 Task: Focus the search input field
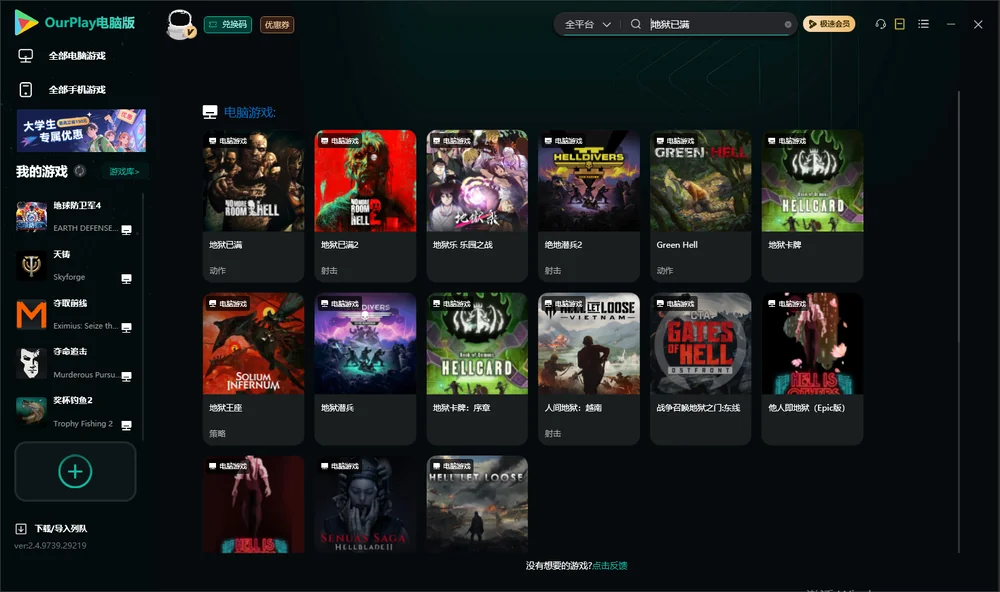(714, 24)
